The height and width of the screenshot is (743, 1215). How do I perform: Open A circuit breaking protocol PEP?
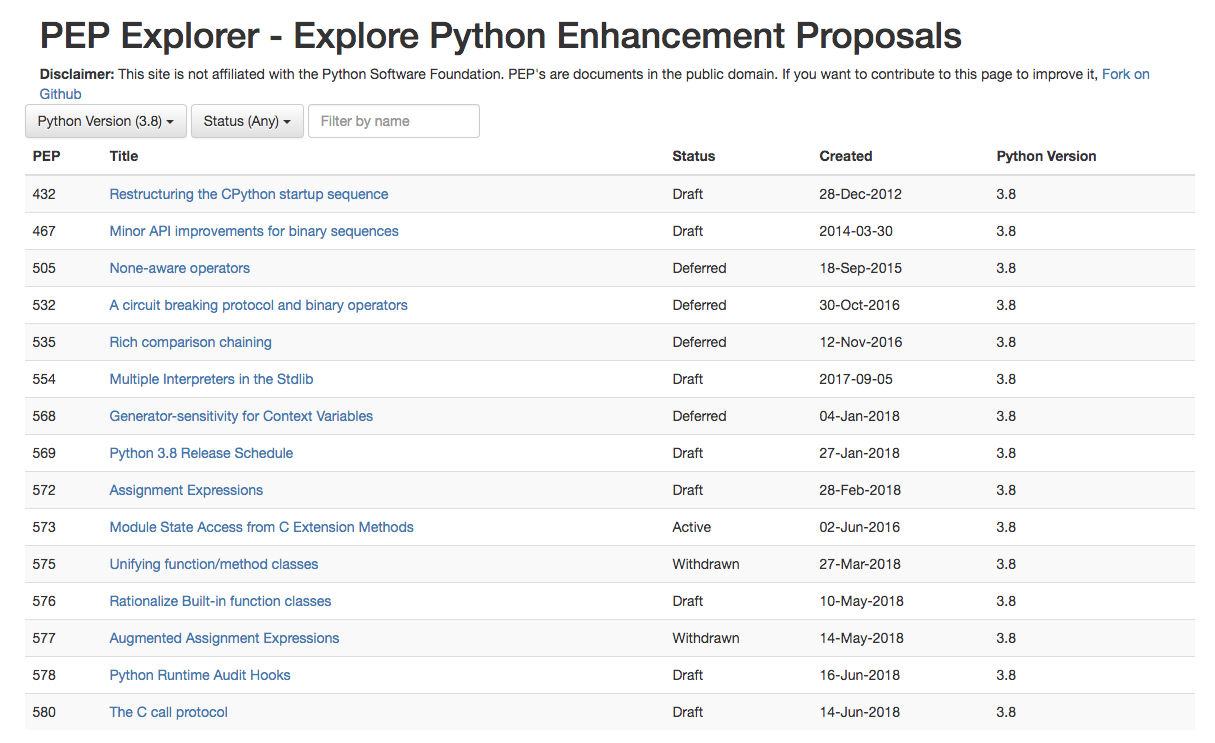coord(258,305)
